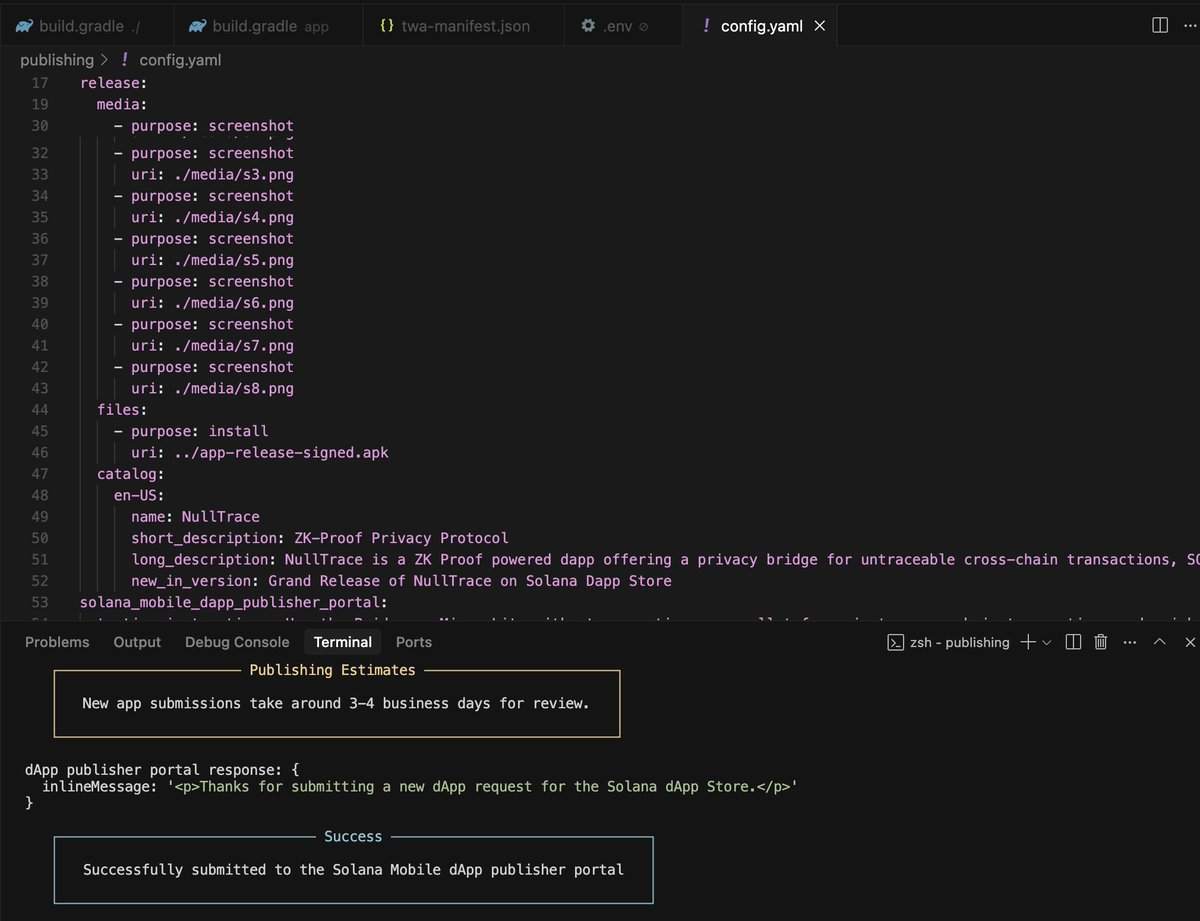Click 'uri: ./media/s7.png' on line 41
Screen dimensions: 1200x921
pyautogui.click(x=212, y=346)
